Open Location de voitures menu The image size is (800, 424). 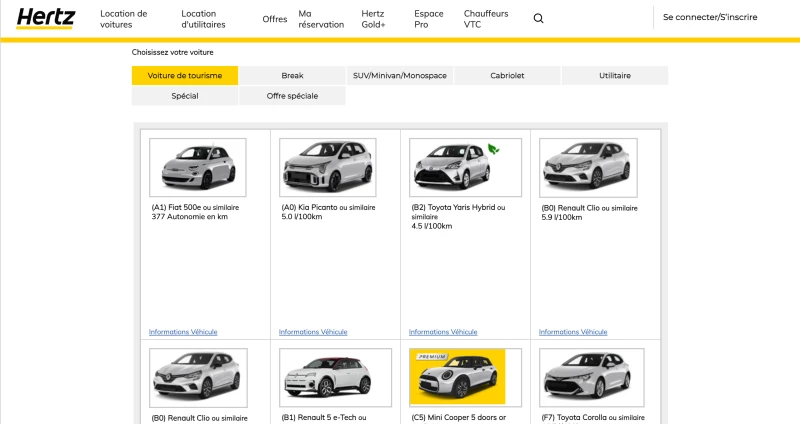[x=123, y=19]
